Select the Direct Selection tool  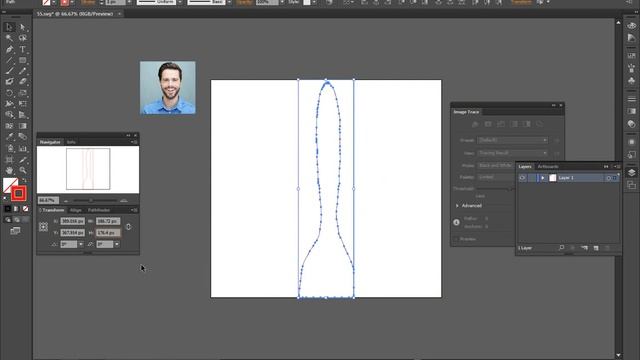pyautogui.click(x=22, y=27)
